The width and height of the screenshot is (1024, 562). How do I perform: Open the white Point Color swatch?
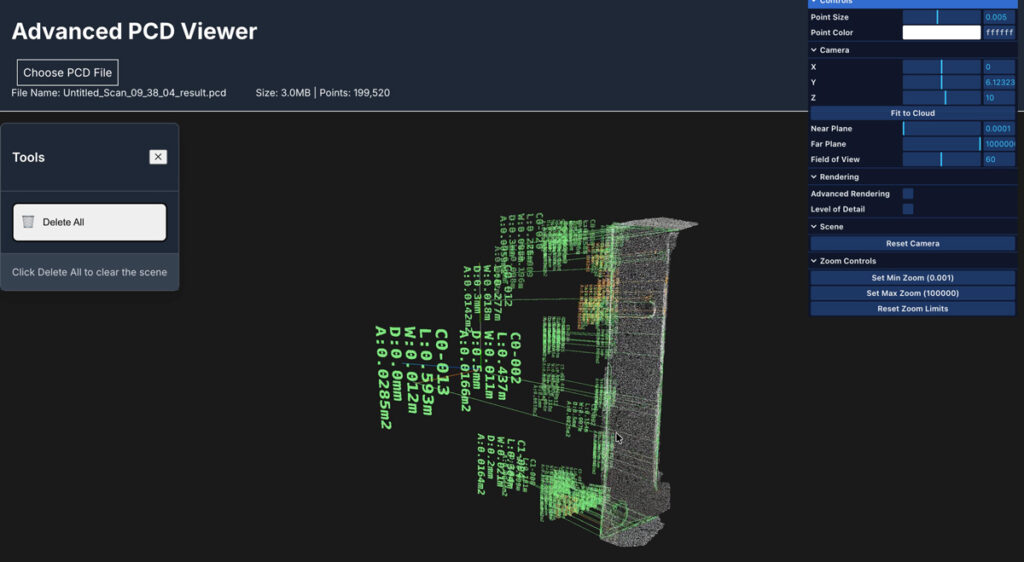pos(941,33)
